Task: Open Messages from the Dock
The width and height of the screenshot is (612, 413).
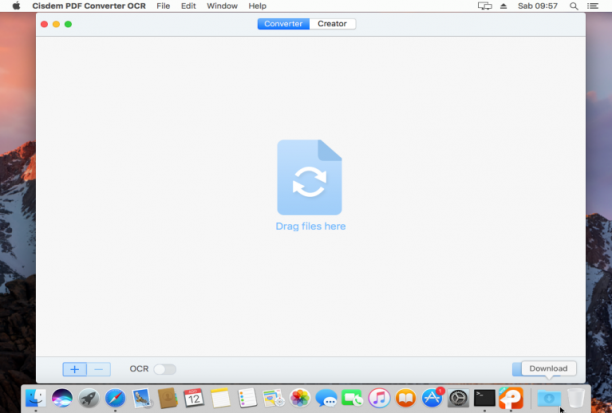Action: [326, 398]
